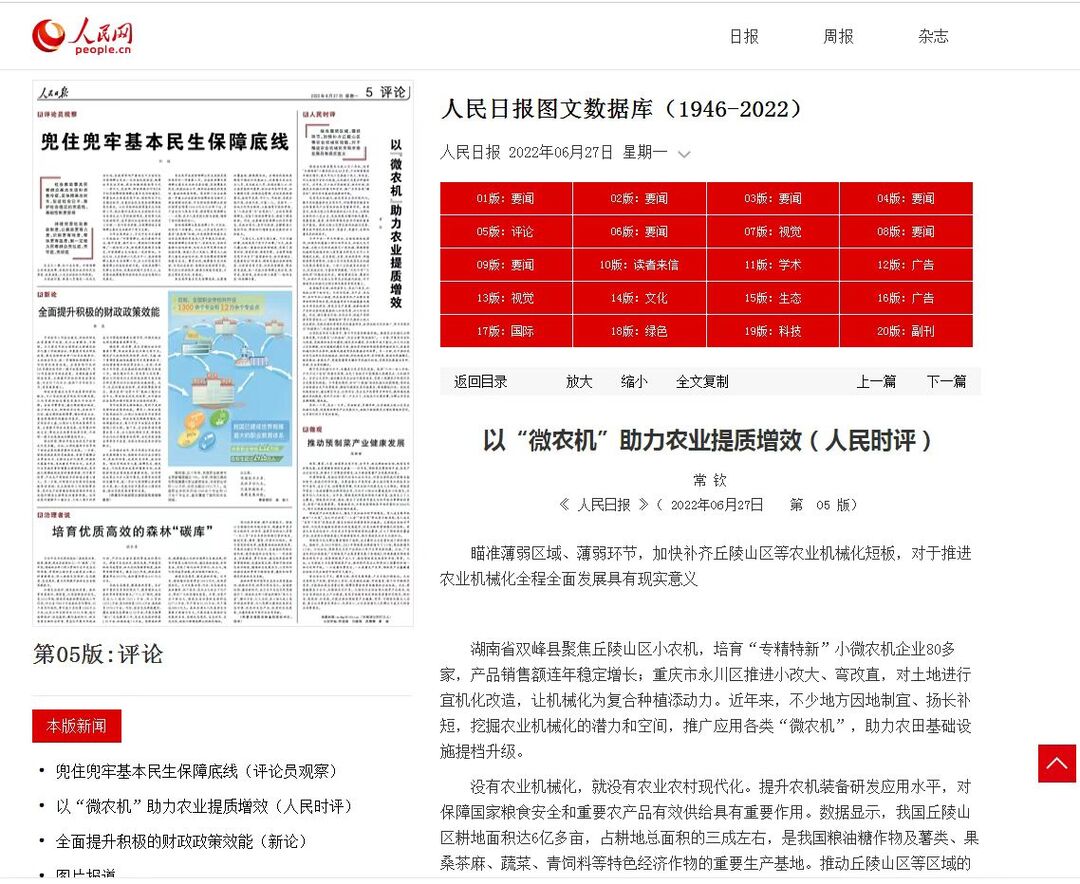
Task: Open article 兜住兜牢基本民生保障底线（评论员观察）
Action: 196,771
